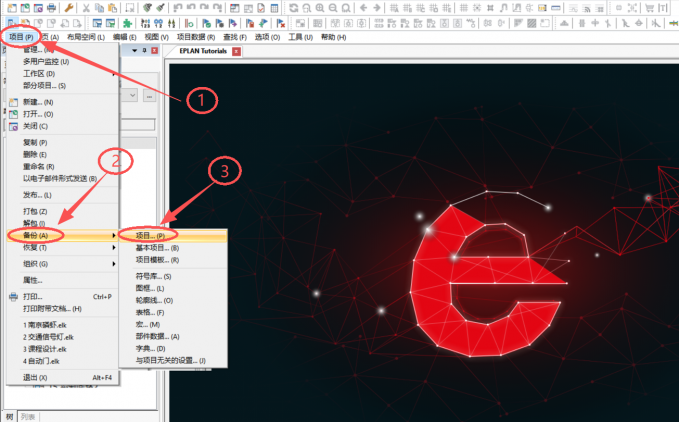Click the printer icon in top toolbar

(52, 8)
